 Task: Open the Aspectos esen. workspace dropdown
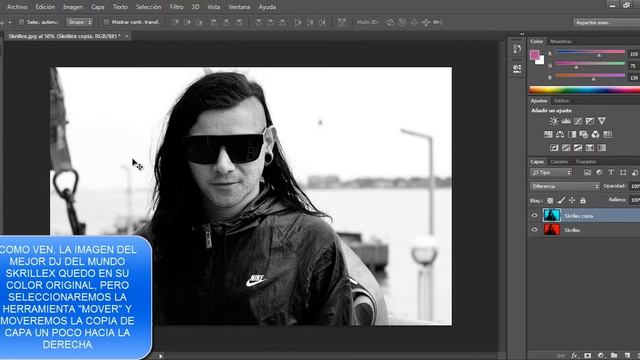point(607,22)
